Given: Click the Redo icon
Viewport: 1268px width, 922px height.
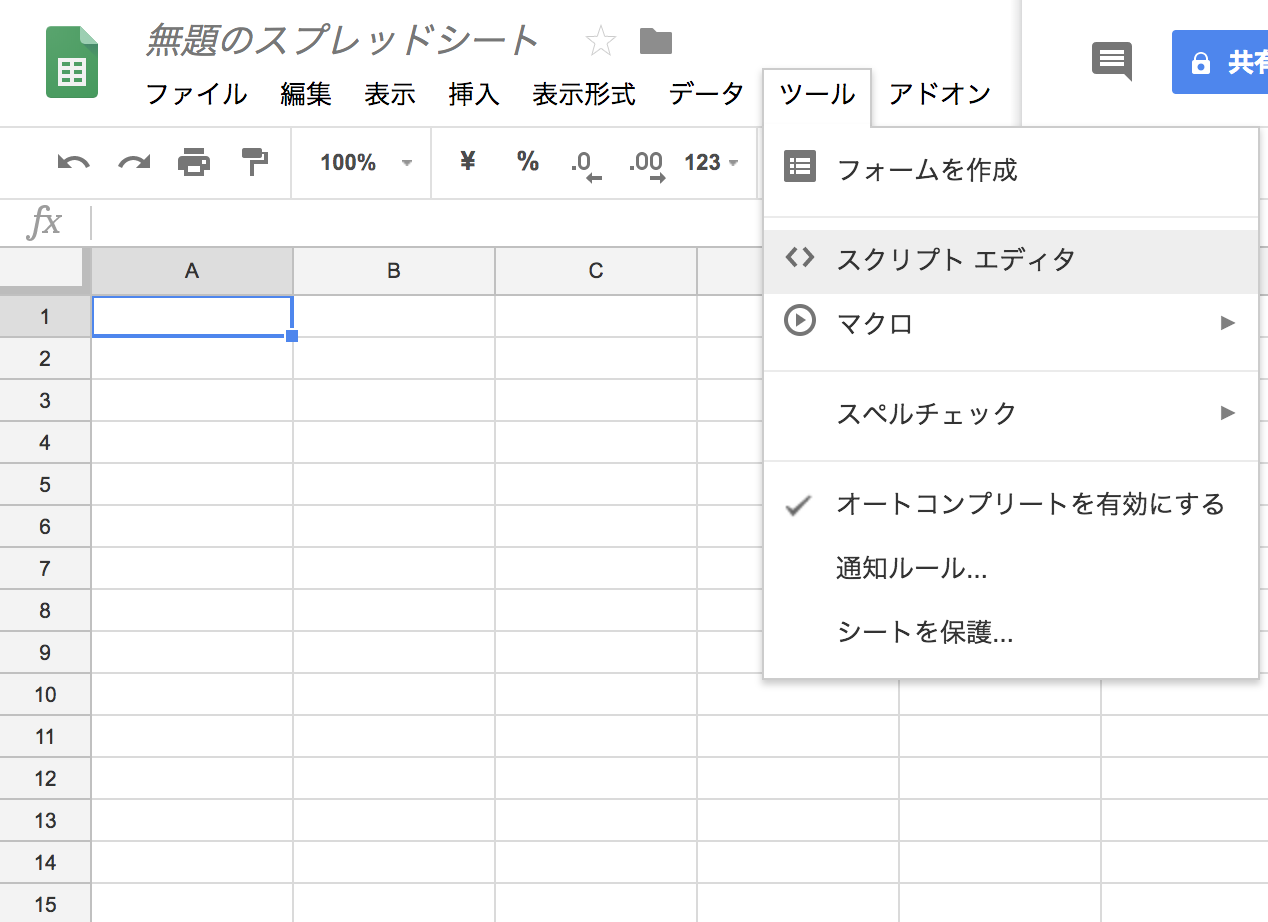Looking at the screenshot, I should click(x=133, y=163).
